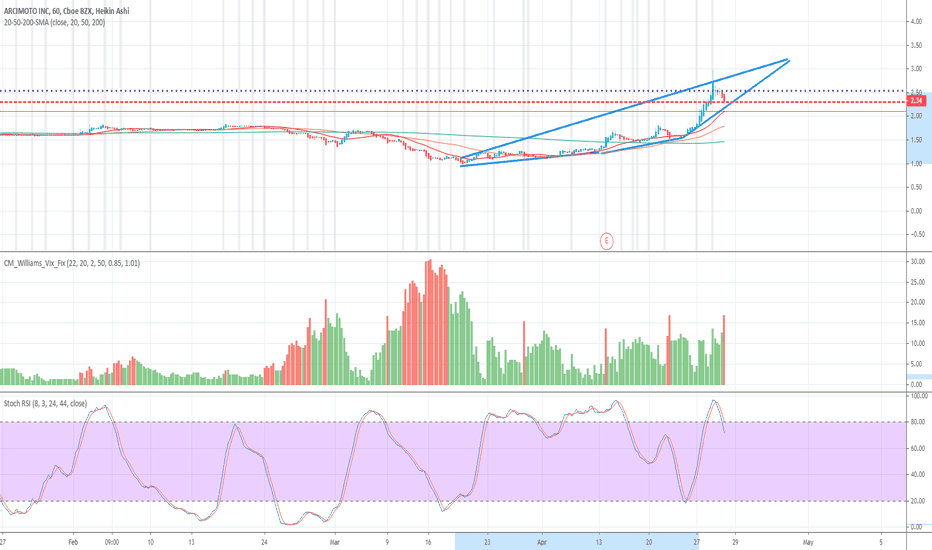
Task: Click the 'Feb' label on the time axis
Action: [73, 542]
